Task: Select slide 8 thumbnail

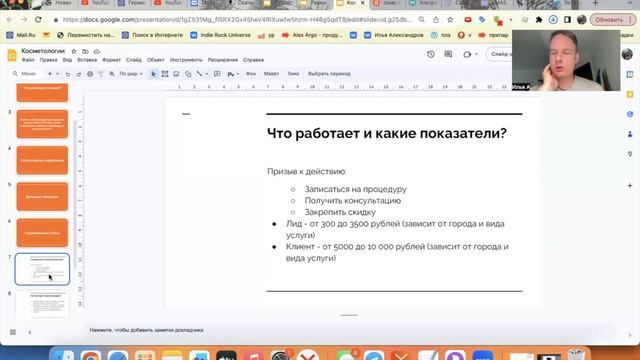Action: click(x=42, y=304)
